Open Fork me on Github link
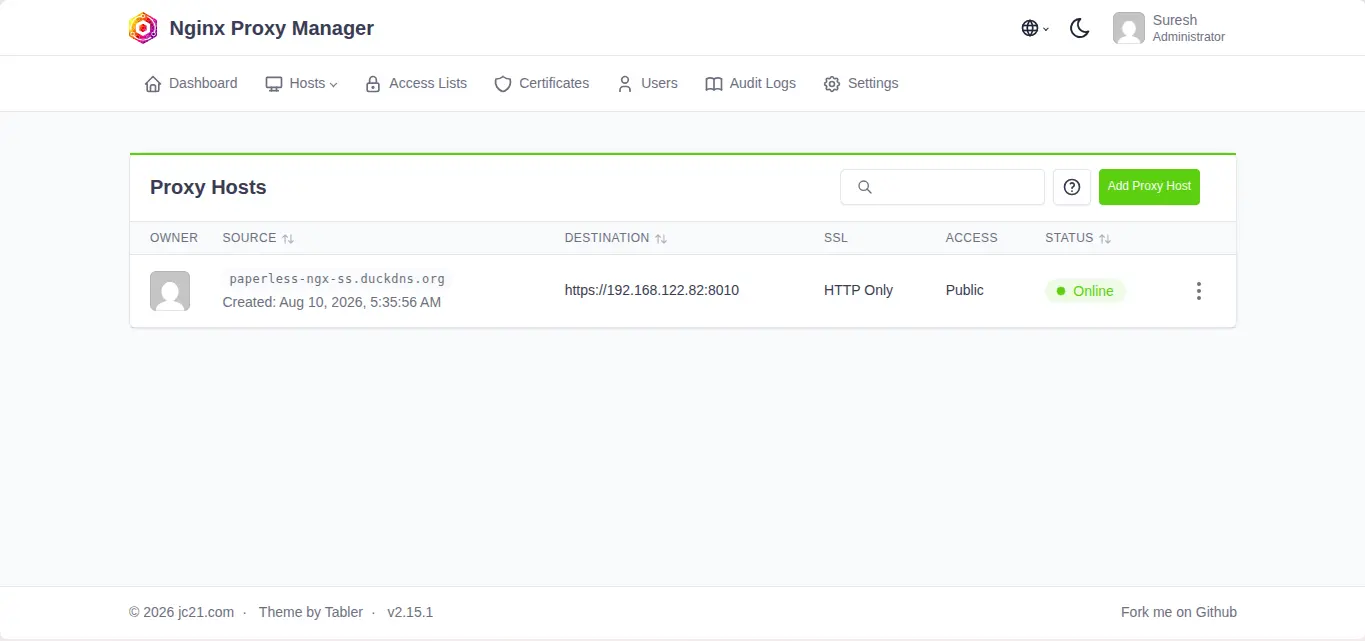 pyautogui.click(x=1179, y=612)
